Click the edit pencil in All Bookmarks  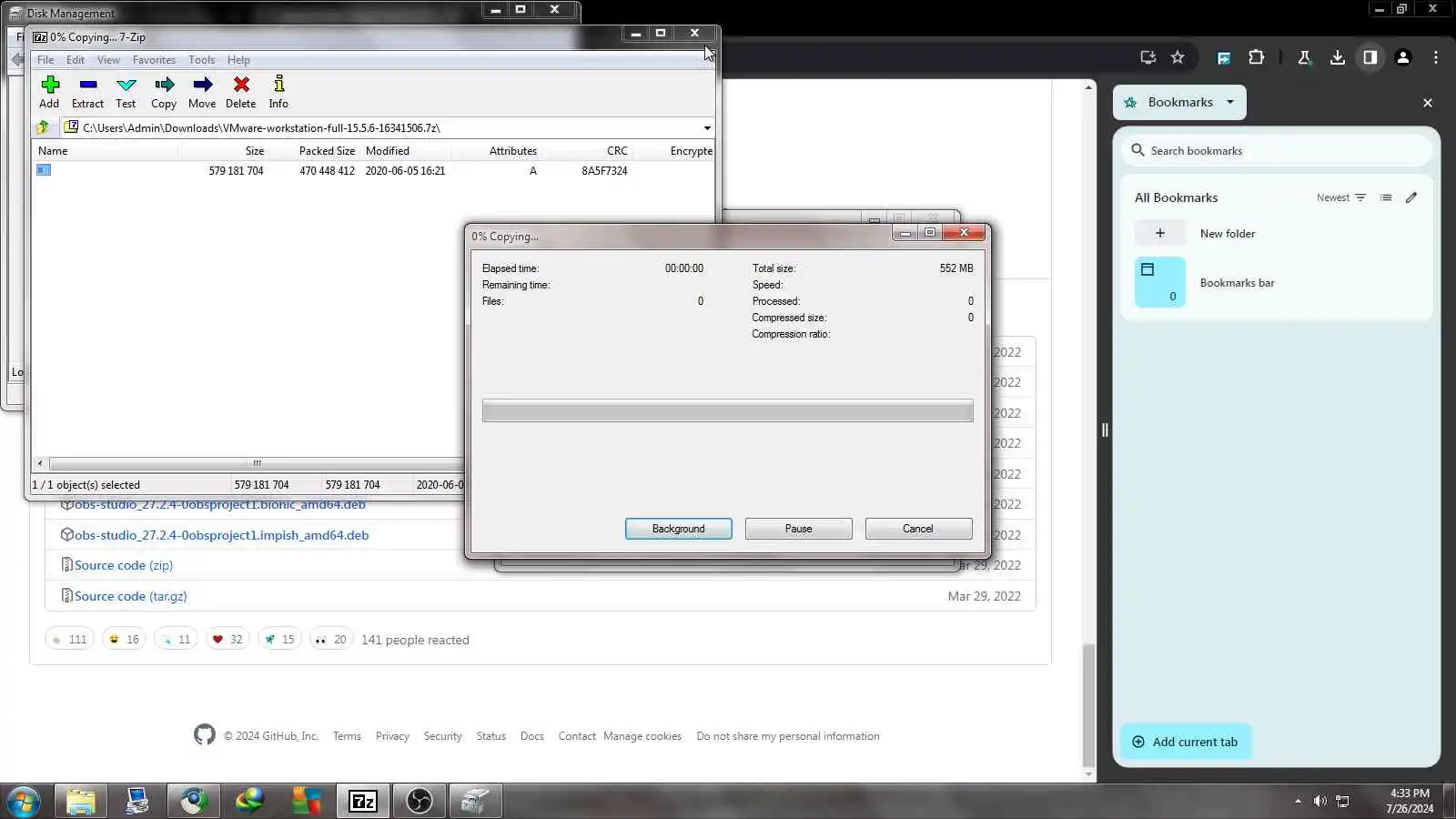[1411, 197]
